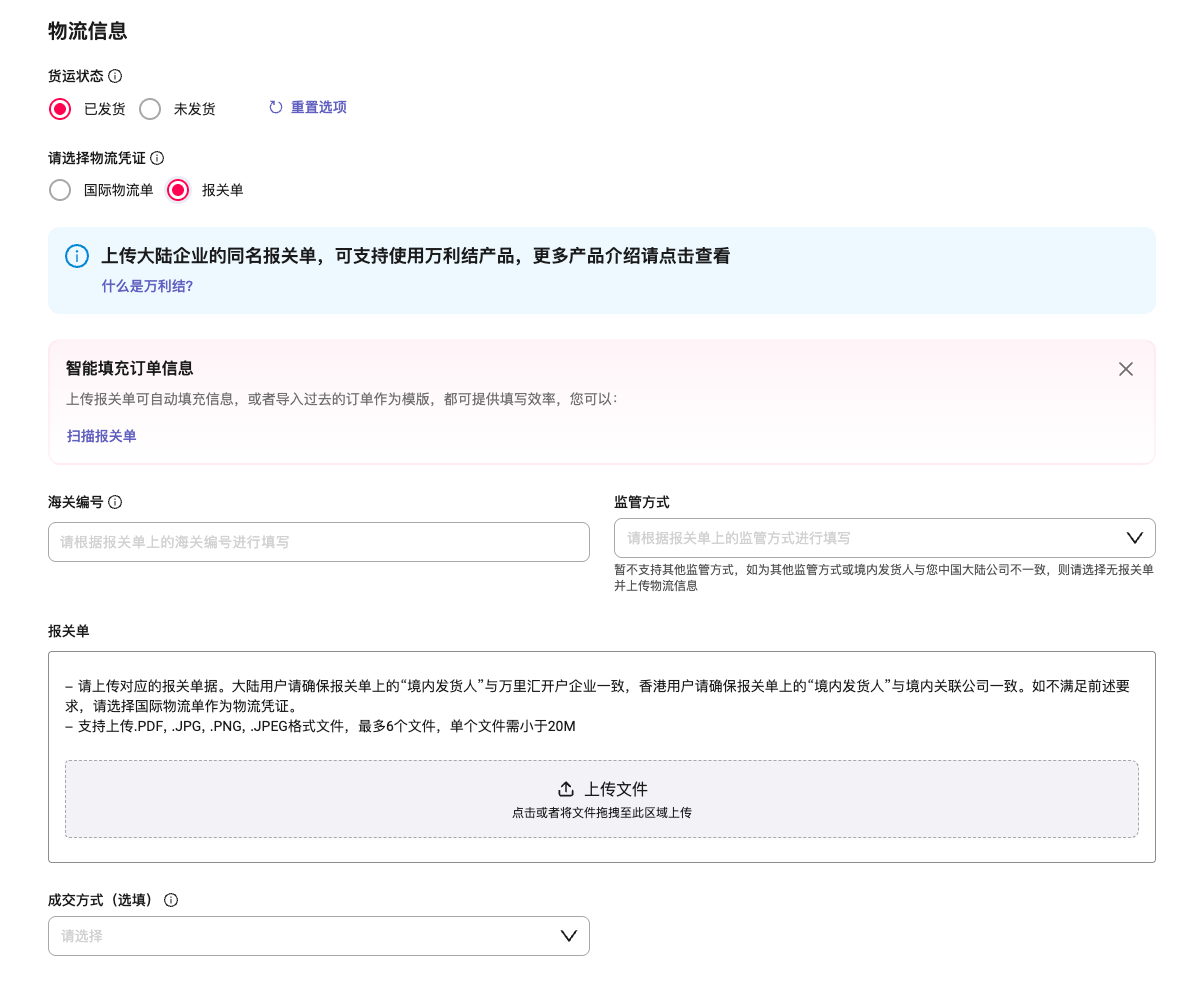Image resolution: width=1199 pixels, height=982 pixels.
Task: Select 国际物流单 as logistics proof
Action: tap(60, 190)
